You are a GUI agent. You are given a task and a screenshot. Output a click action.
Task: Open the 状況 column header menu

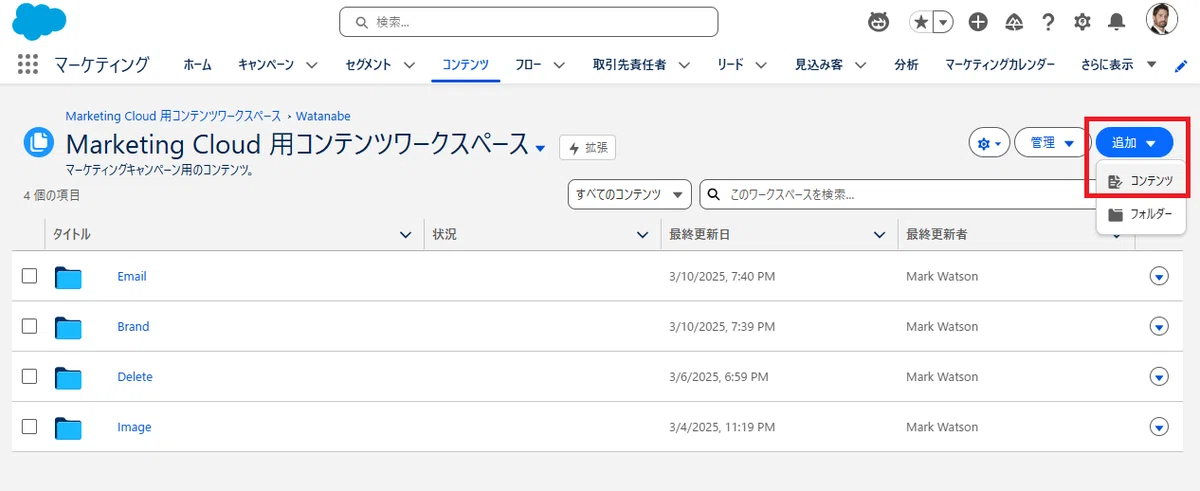click(x=643, y=235)
